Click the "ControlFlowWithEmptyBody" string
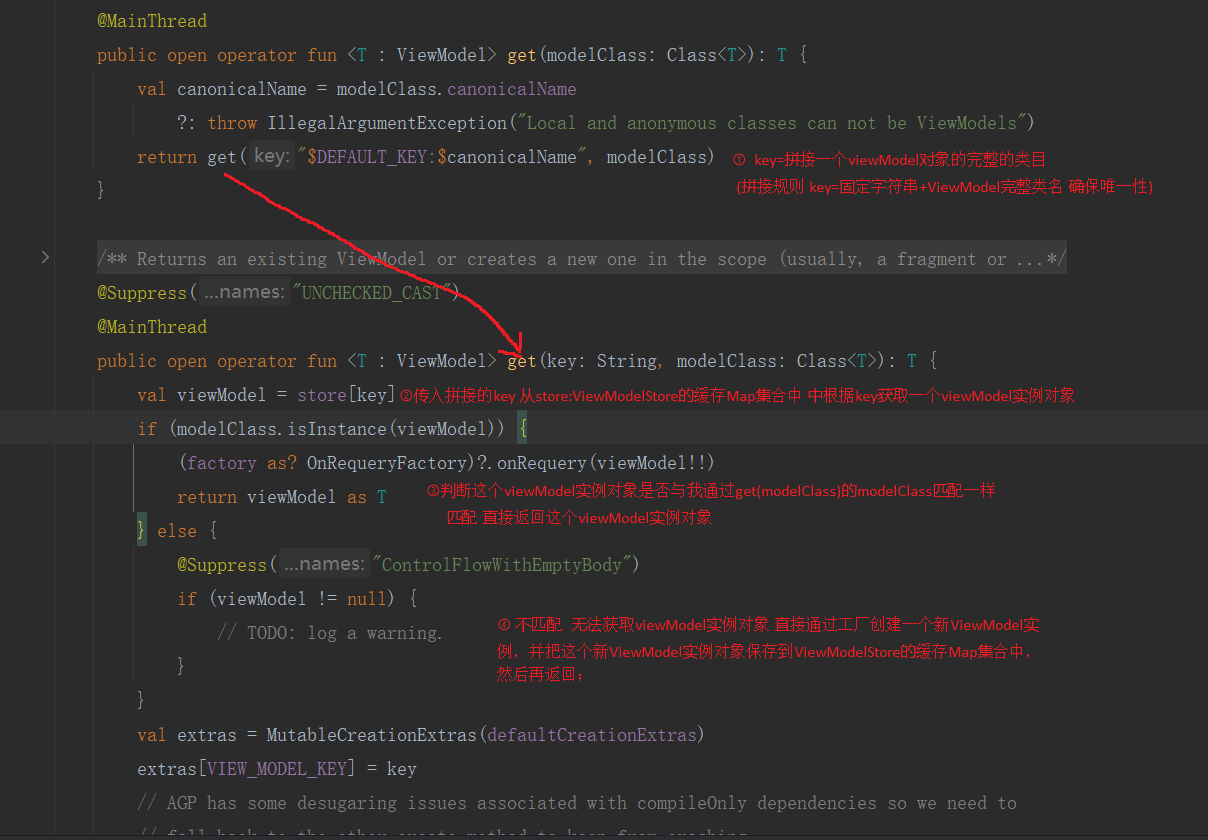 pyautogui.click(x=500, y=565)
